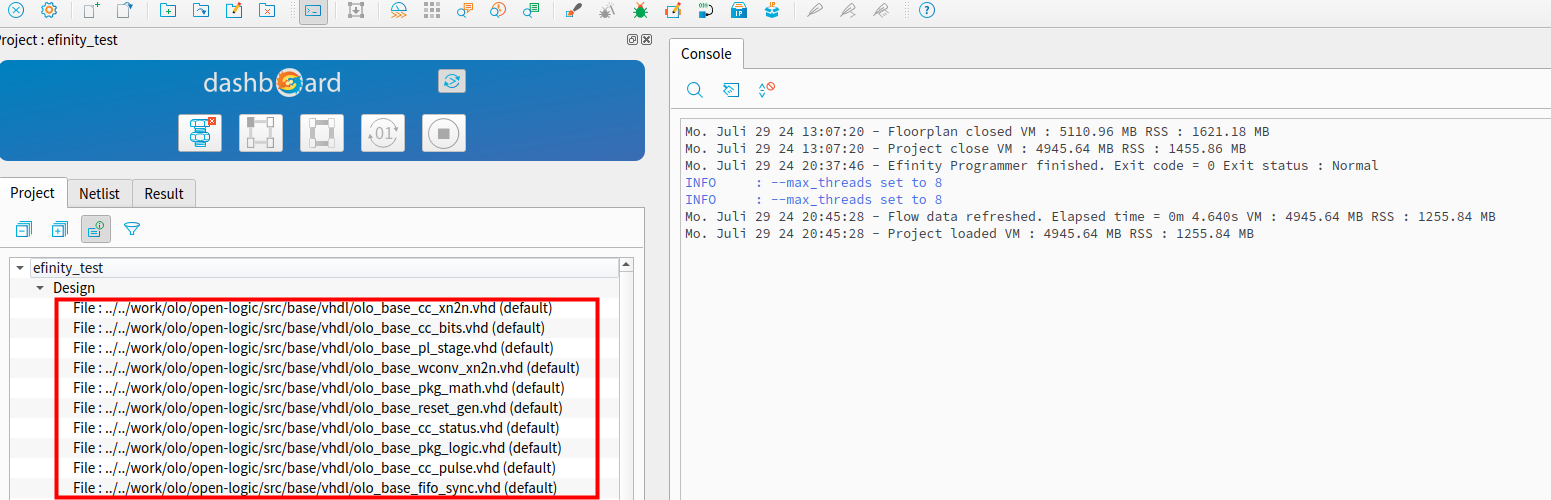Open a file with the page-arrow icon
The image size is (1551, 500).
coord(124,11)
